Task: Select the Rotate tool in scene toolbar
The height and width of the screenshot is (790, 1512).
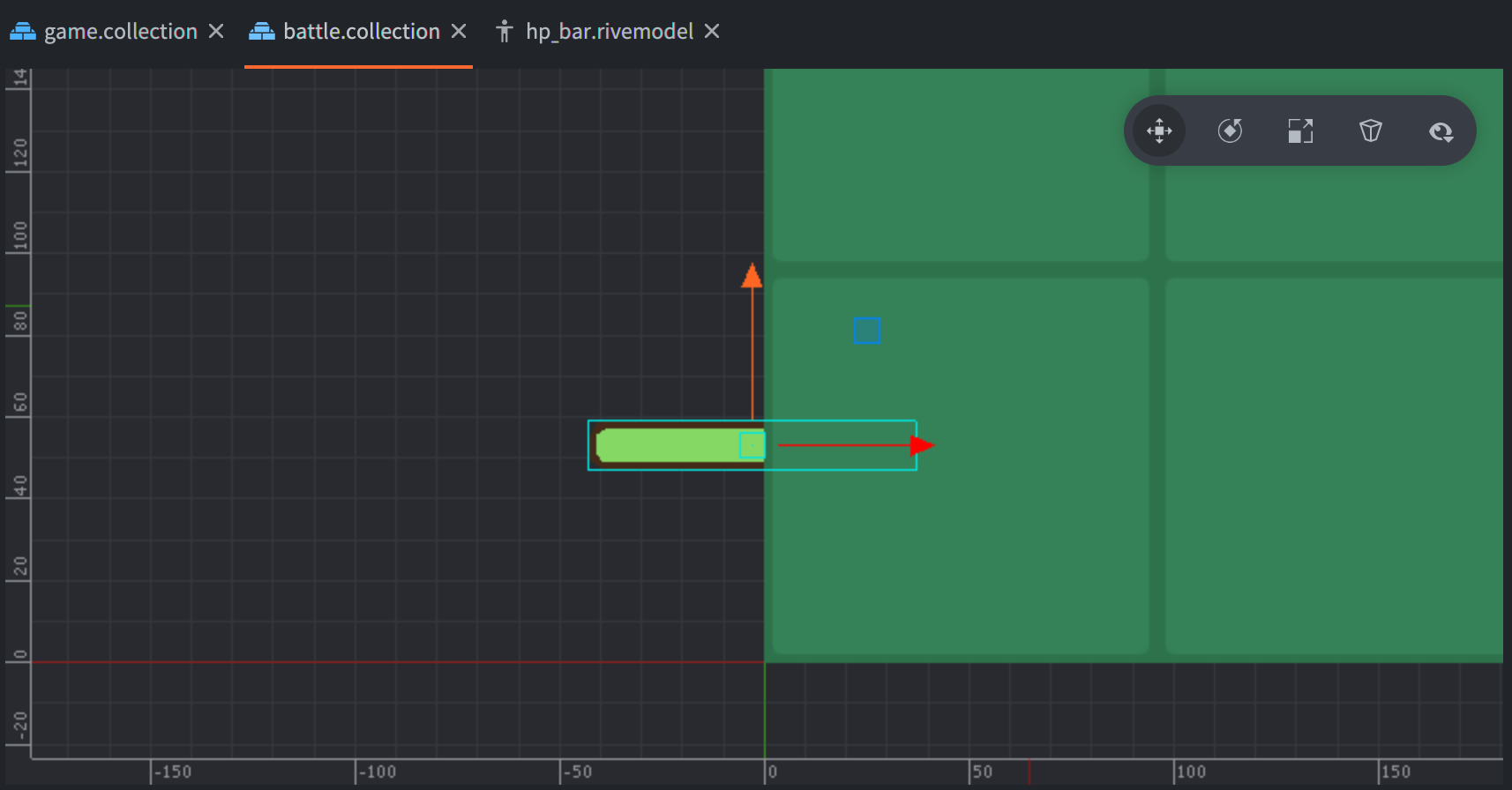Action: (x=1230, y=131)
